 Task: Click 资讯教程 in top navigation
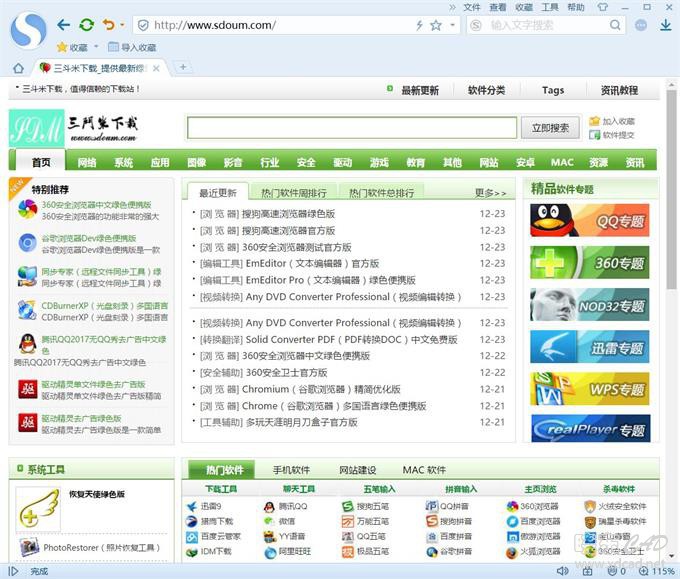pos(619,90)
